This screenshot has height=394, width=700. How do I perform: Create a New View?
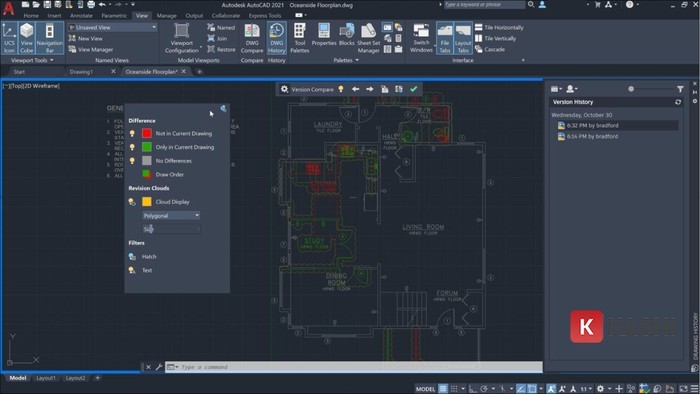(x=86, y=38)
